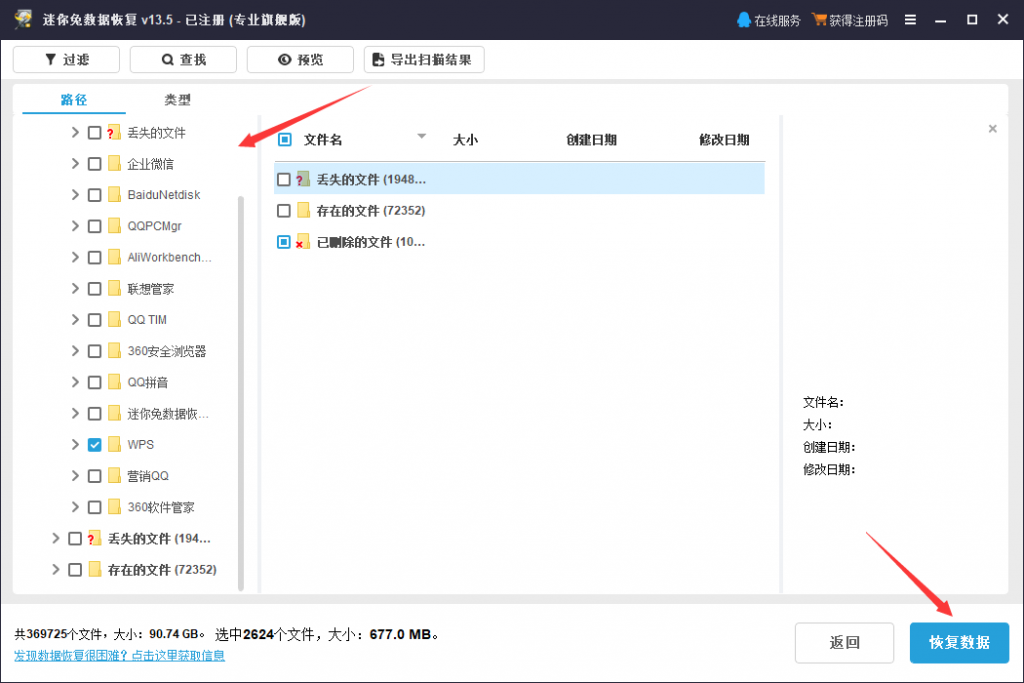
Task: Expand the BaiduNetdisk tree node
Action: pyautogui.click(x=75, y=195)
